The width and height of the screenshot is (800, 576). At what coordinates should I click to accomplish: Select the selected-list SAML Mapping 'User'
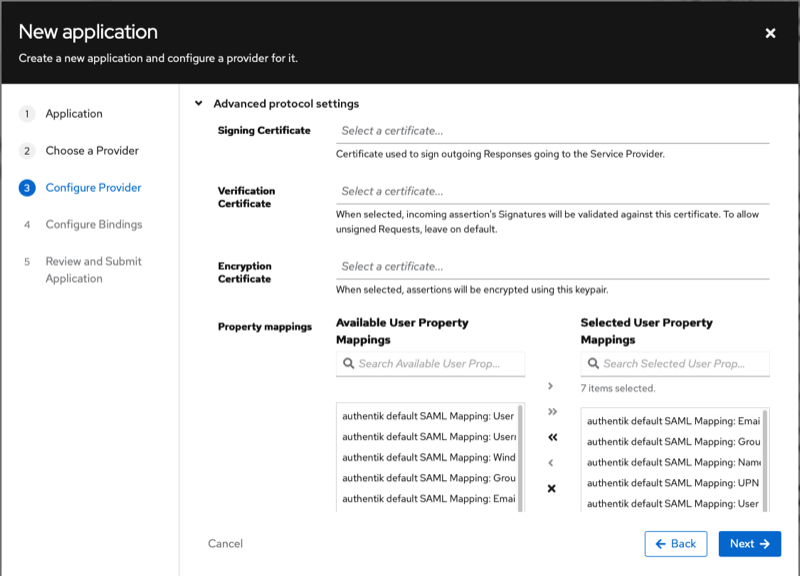[672, 504]
